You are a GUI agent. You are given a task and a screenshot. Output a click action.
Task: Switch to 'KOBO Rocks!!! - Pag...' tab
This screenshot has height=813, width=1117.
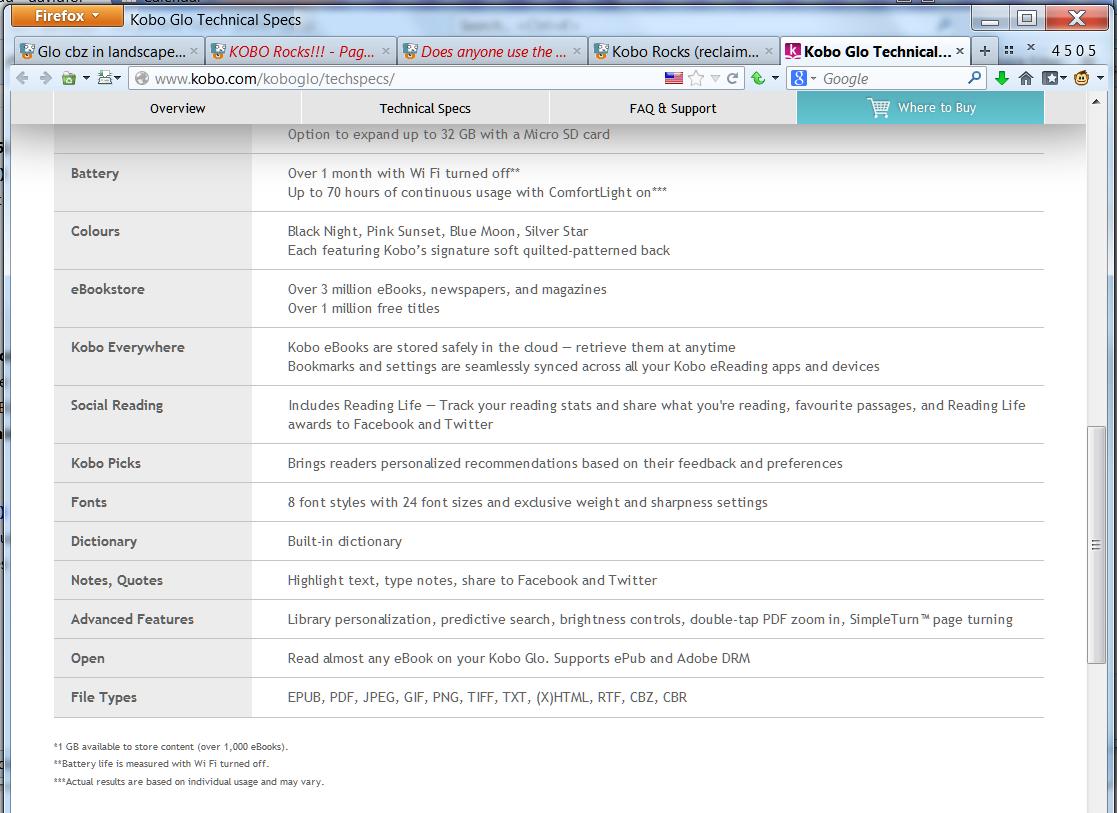pyautogui.click(x=300, y=51)
